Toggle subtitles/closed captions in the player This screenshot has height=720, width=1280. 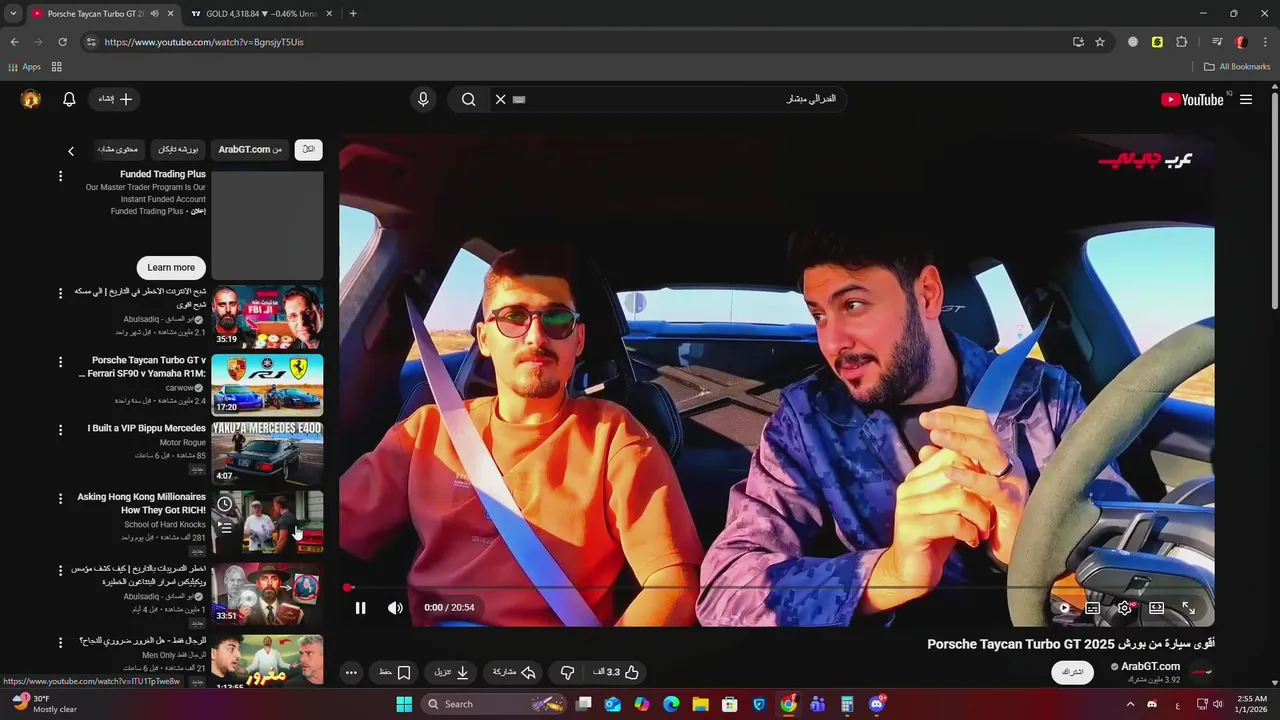click(1093, 608)
